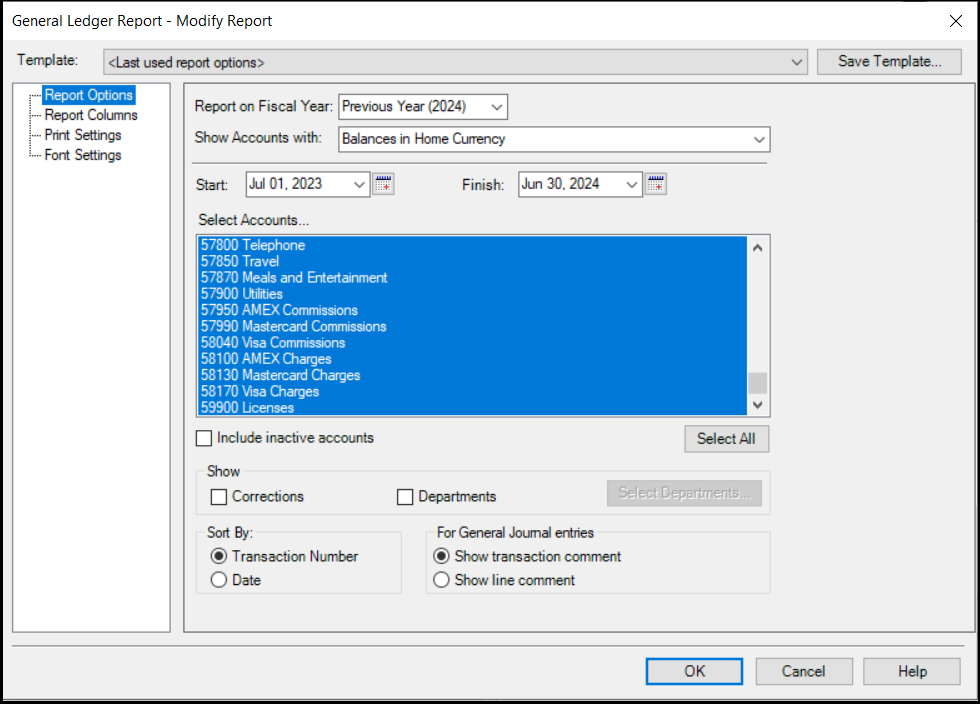Select account 57900 Utilities

[x=472, y=294]
